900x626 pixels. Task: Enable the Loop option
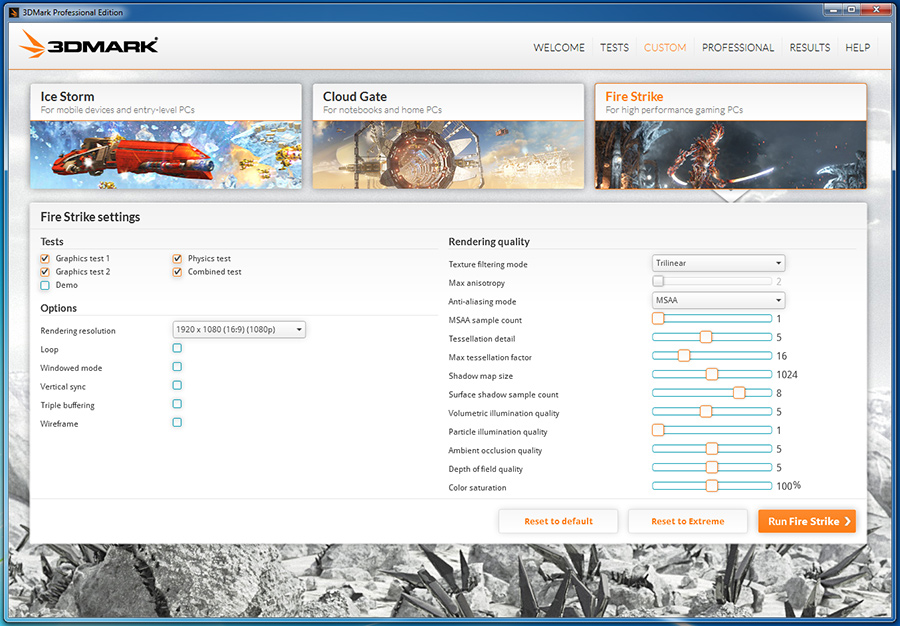pos(177,348)
